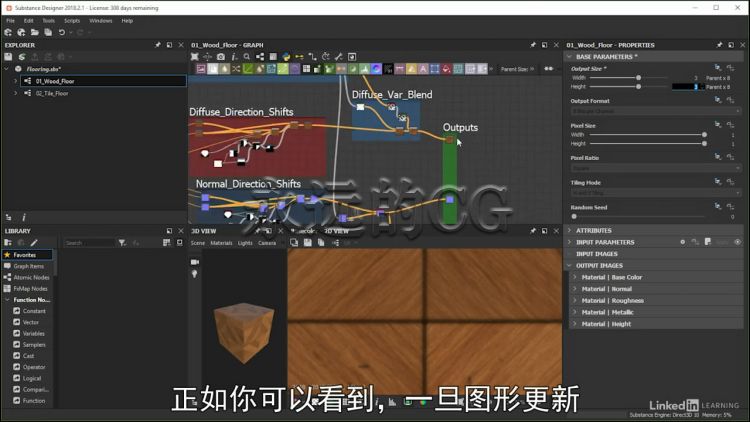Viewport: 750px width, 422px height.
Task: Expand the 02_Tile_Floor graph item
Action: [x=15, y=93]
